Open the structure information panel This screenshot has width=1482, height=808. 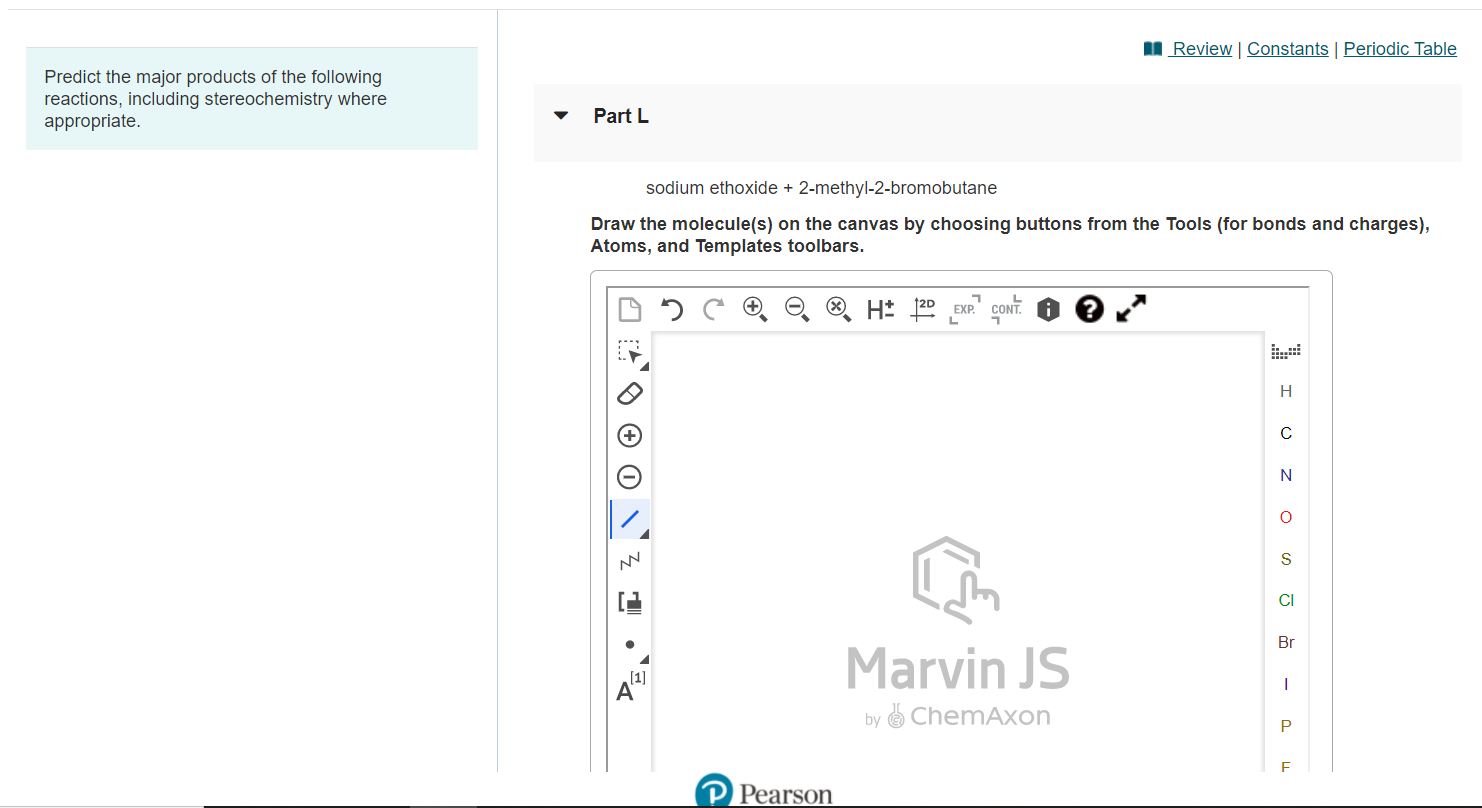pyautogui.click(x=1047, y=309)
